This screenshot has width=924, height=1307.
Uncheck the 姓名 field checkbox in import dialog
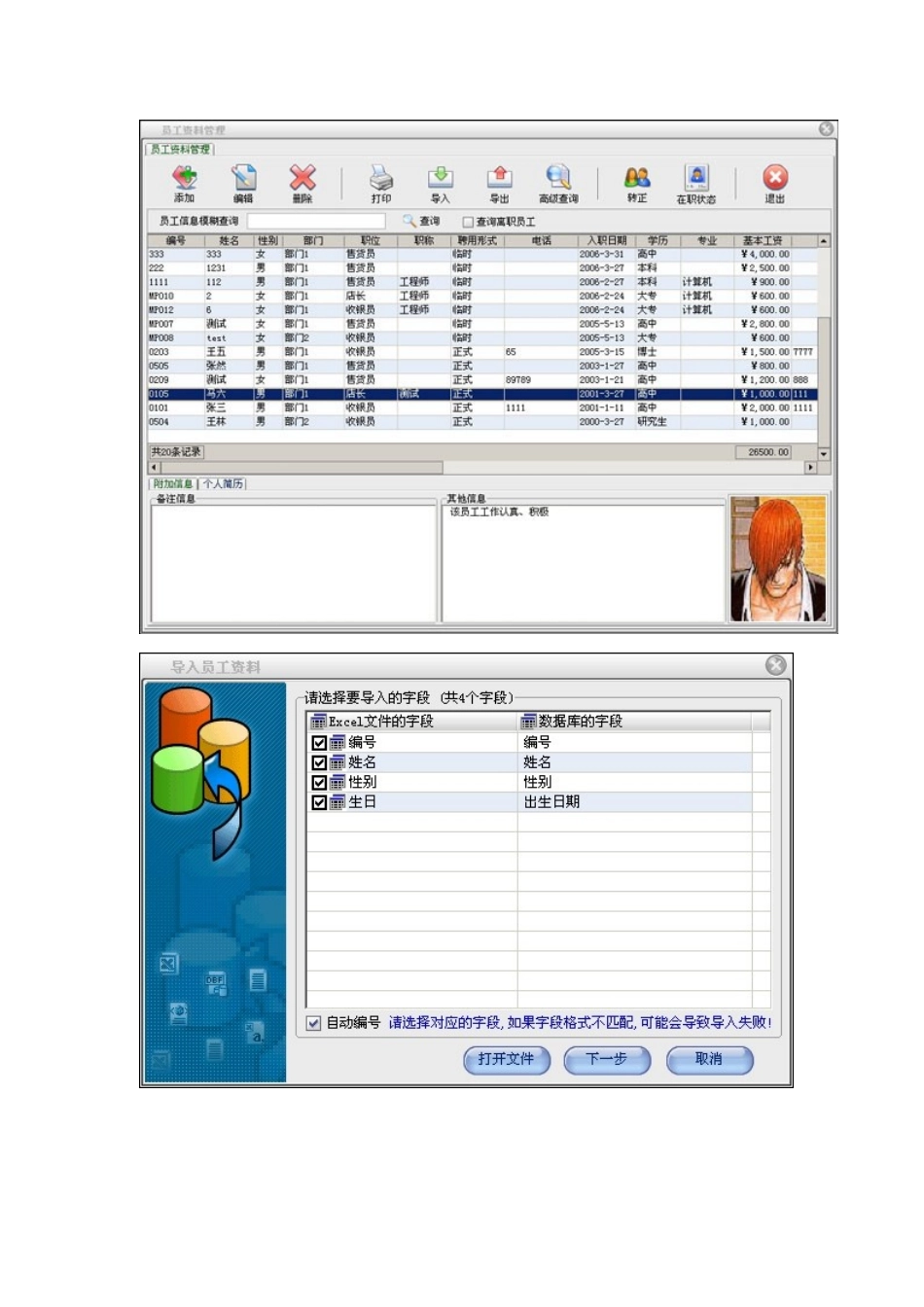point(319,762)
